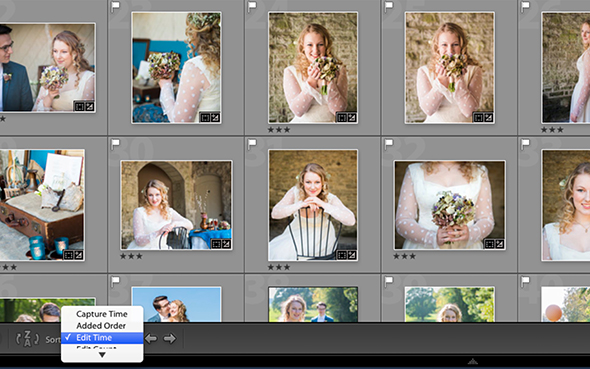Click crop badge on bouquet close-up photo
Screen dimensions: 590x369
[489, 244]
